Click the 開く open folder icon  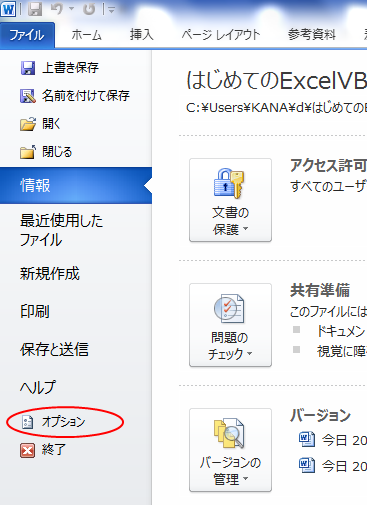pyautogui.click(x=28, y=124)
